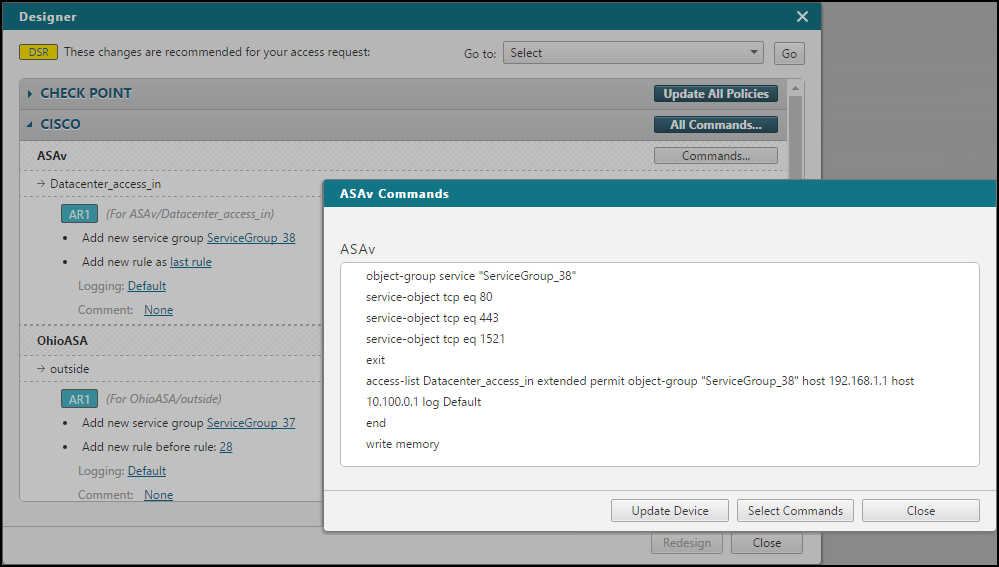Screen dimensions: 999x567
Task: Click Select Commands button
Action: coord(795,511)
